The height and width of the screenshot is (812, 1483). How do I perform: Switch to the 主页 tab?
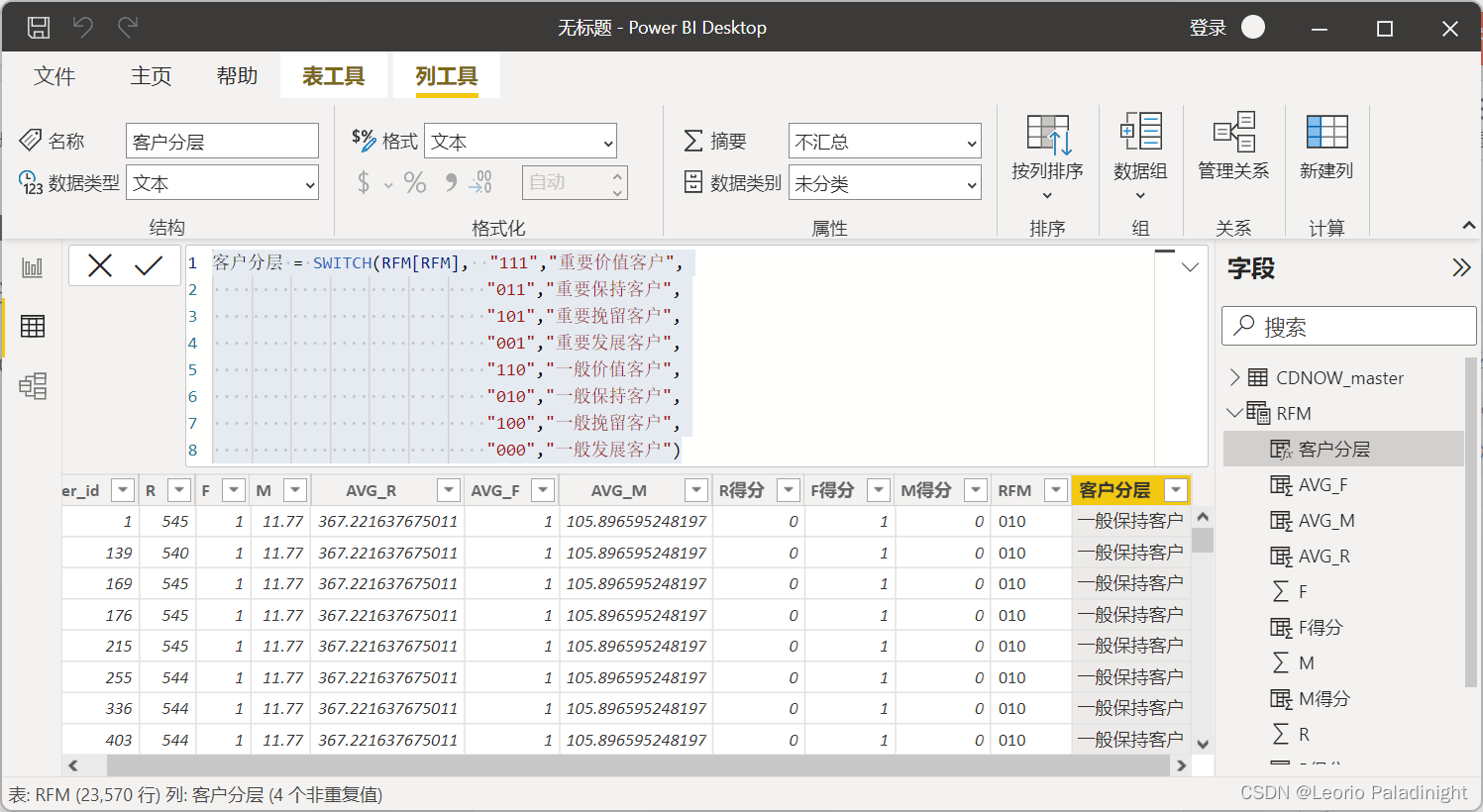coord(151,76)
